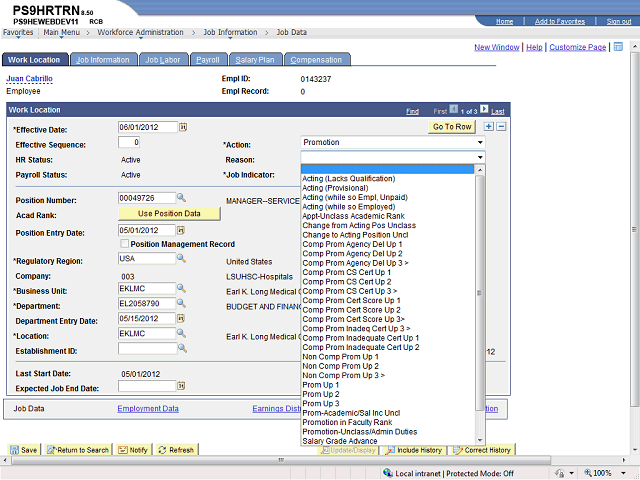Open lookup for Establishment ID

tap(182, 349)
